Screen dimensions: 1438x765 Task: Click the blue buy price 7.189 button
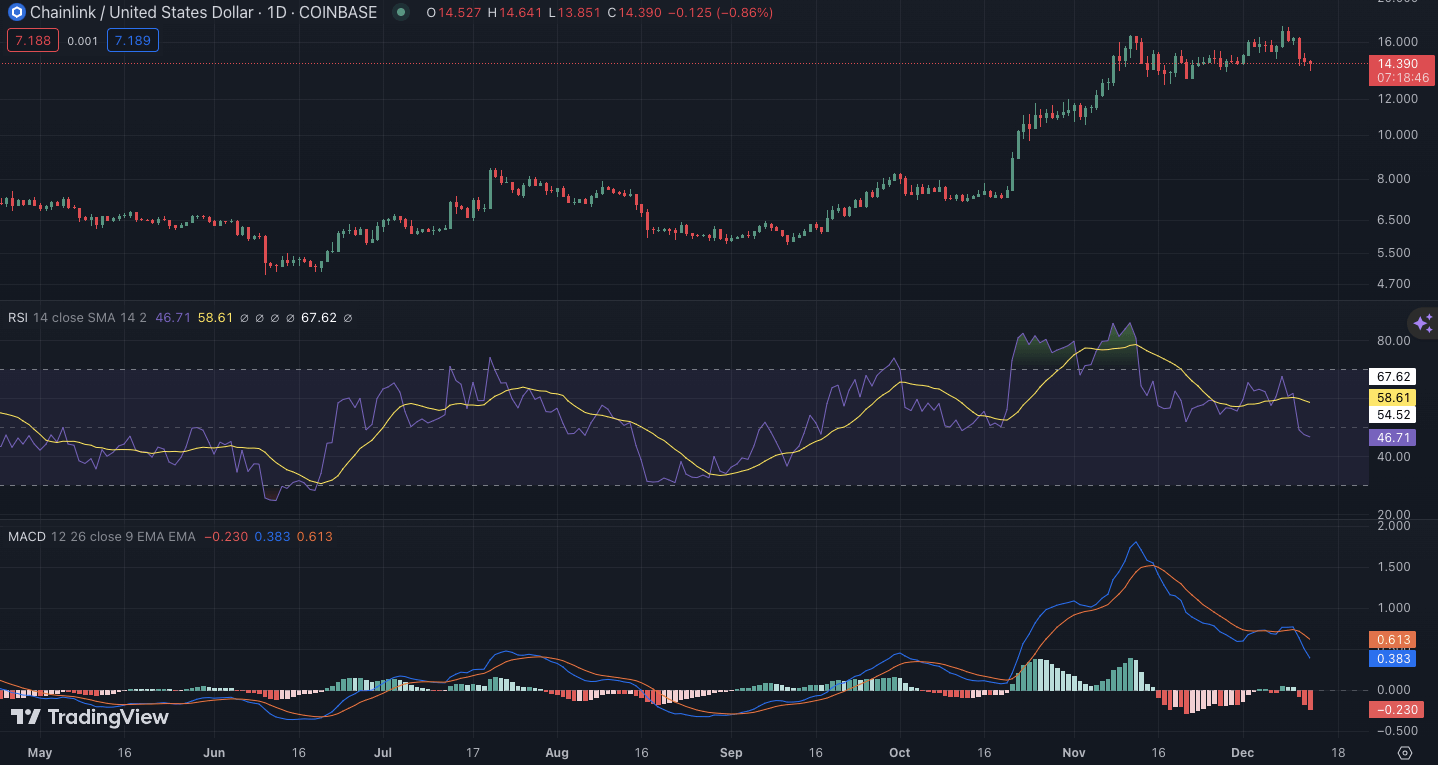pyautogui.click(x=132, y=41)
